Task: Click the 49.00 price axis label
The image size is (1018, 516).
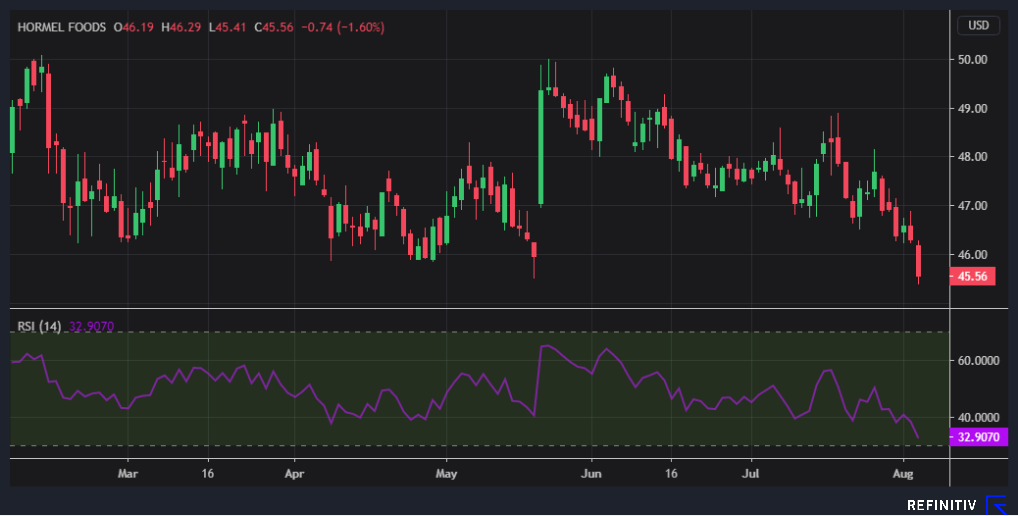Action: pyautogui.click(x=973, y=108)
